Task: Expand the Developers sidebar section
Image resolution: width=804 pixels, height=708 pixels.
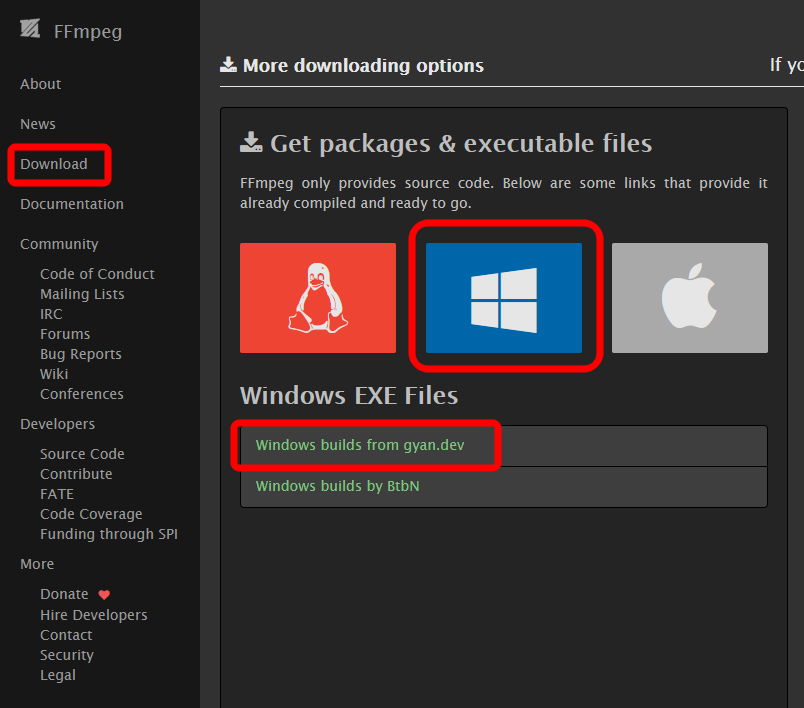Action: 57,424
